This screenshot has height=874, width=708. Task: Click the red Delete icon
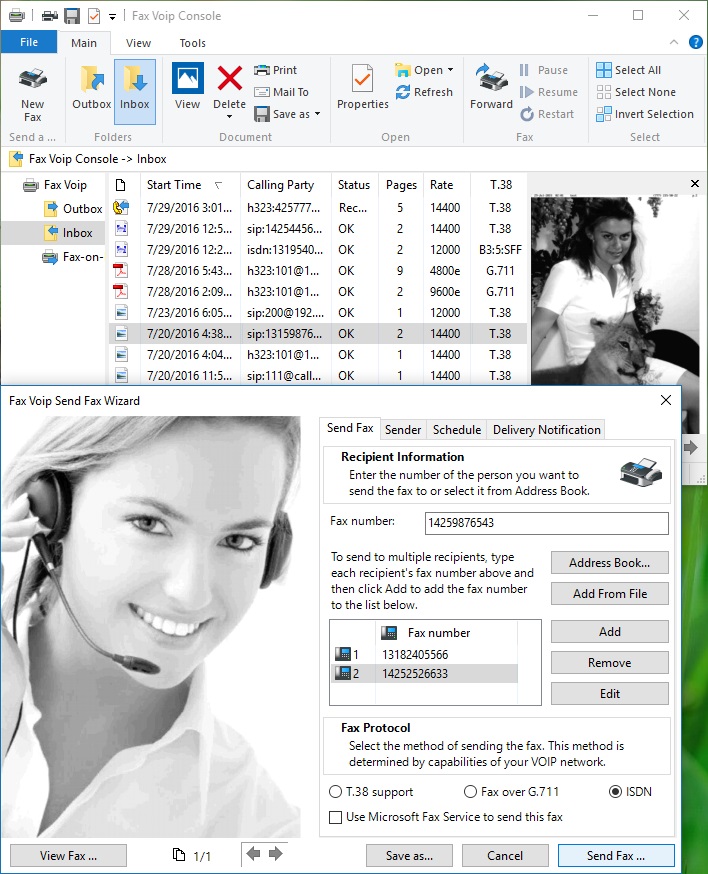[229, 79]
